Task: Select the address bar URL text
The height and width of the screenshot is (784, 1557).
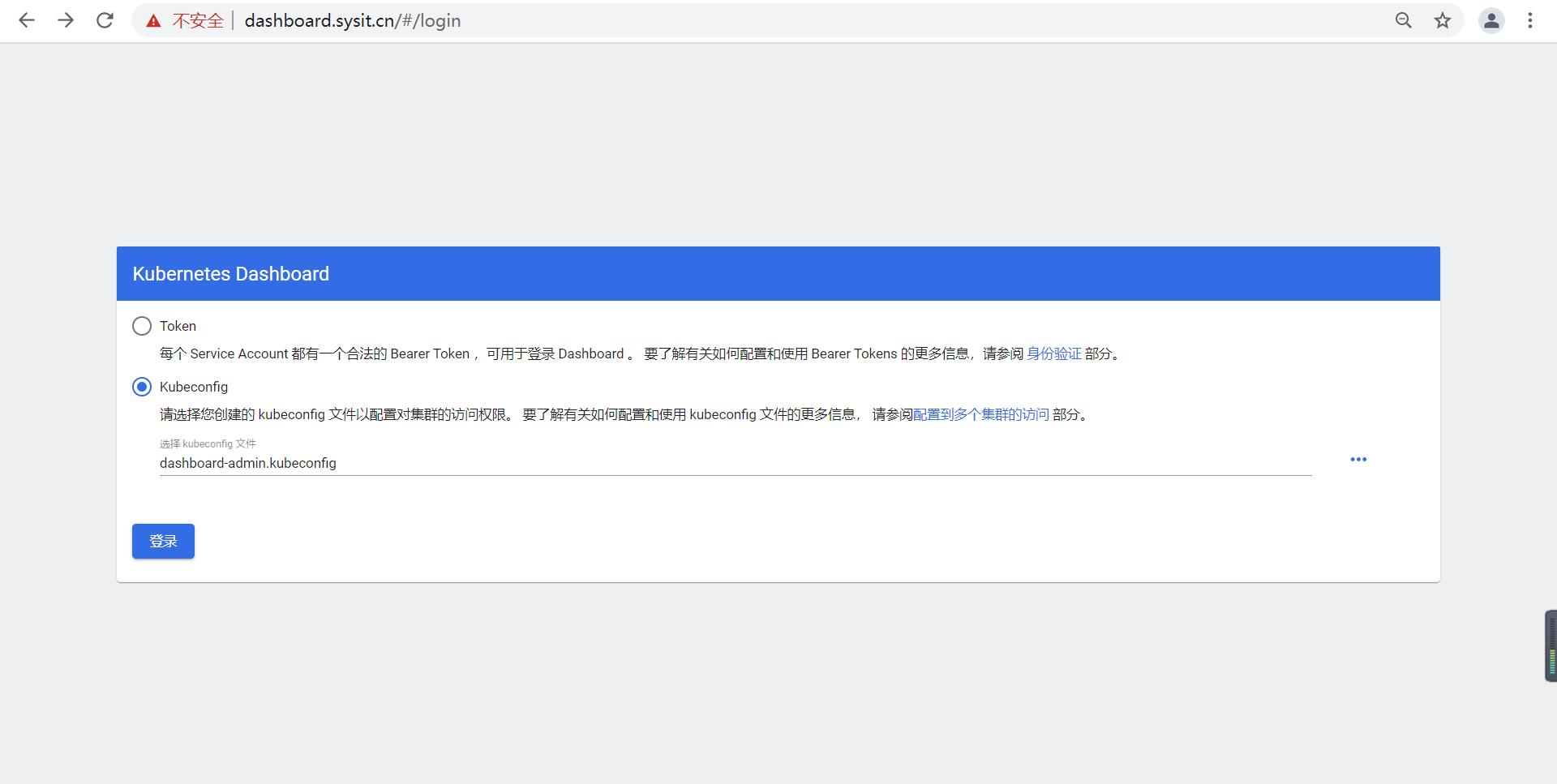Action: click(353, 20)
